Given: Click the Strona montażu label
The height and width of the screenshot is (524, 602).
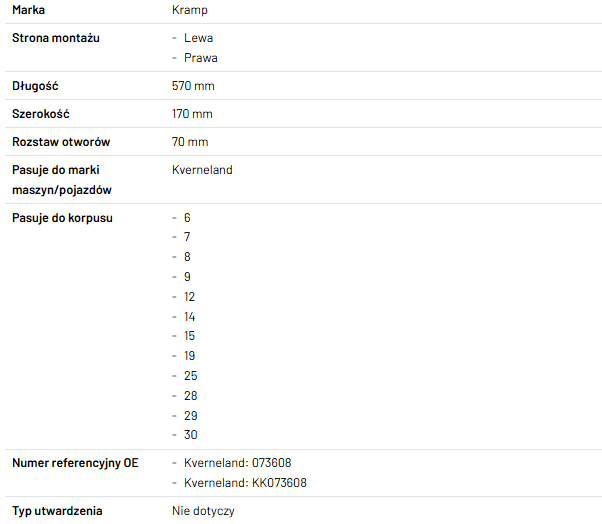Looking at the screenshot, I should 55,38.
